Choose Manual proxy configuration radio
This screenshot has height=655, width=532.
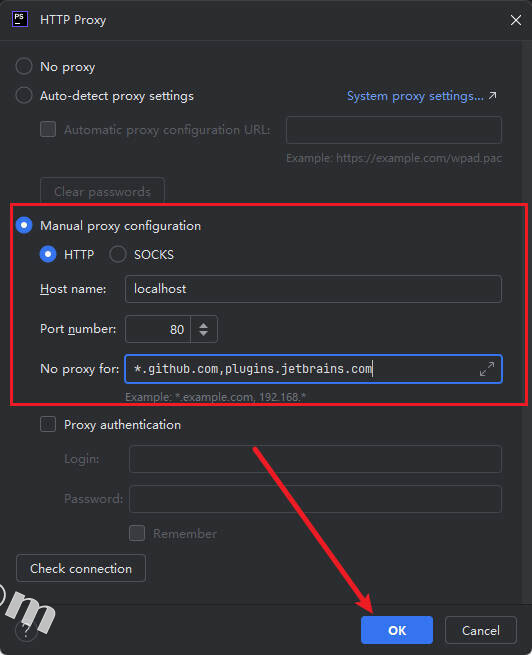tap(24, 225)
